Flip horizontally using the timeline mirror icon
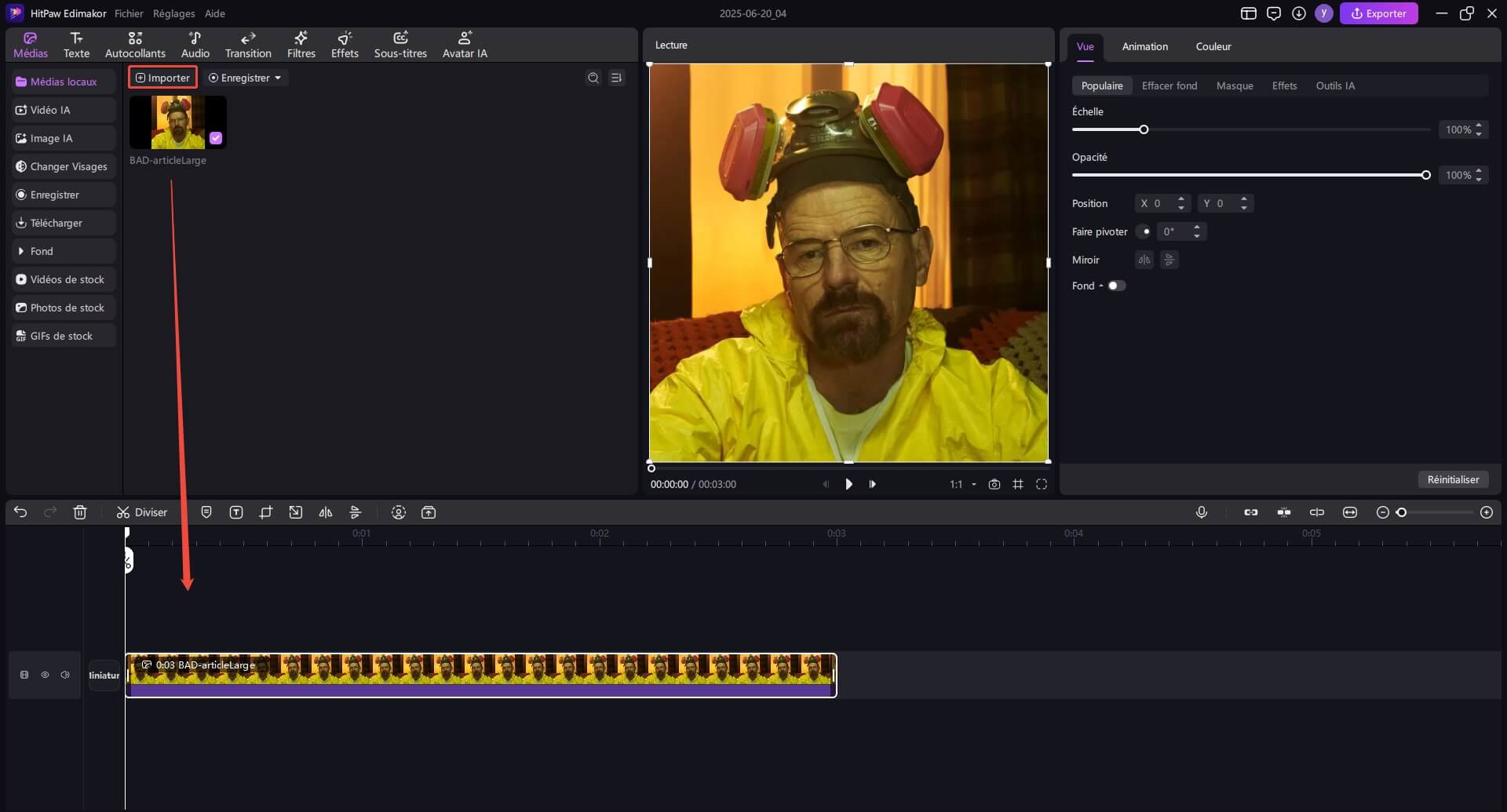This screenshot has width=1507, height=812. coord(325,512)
